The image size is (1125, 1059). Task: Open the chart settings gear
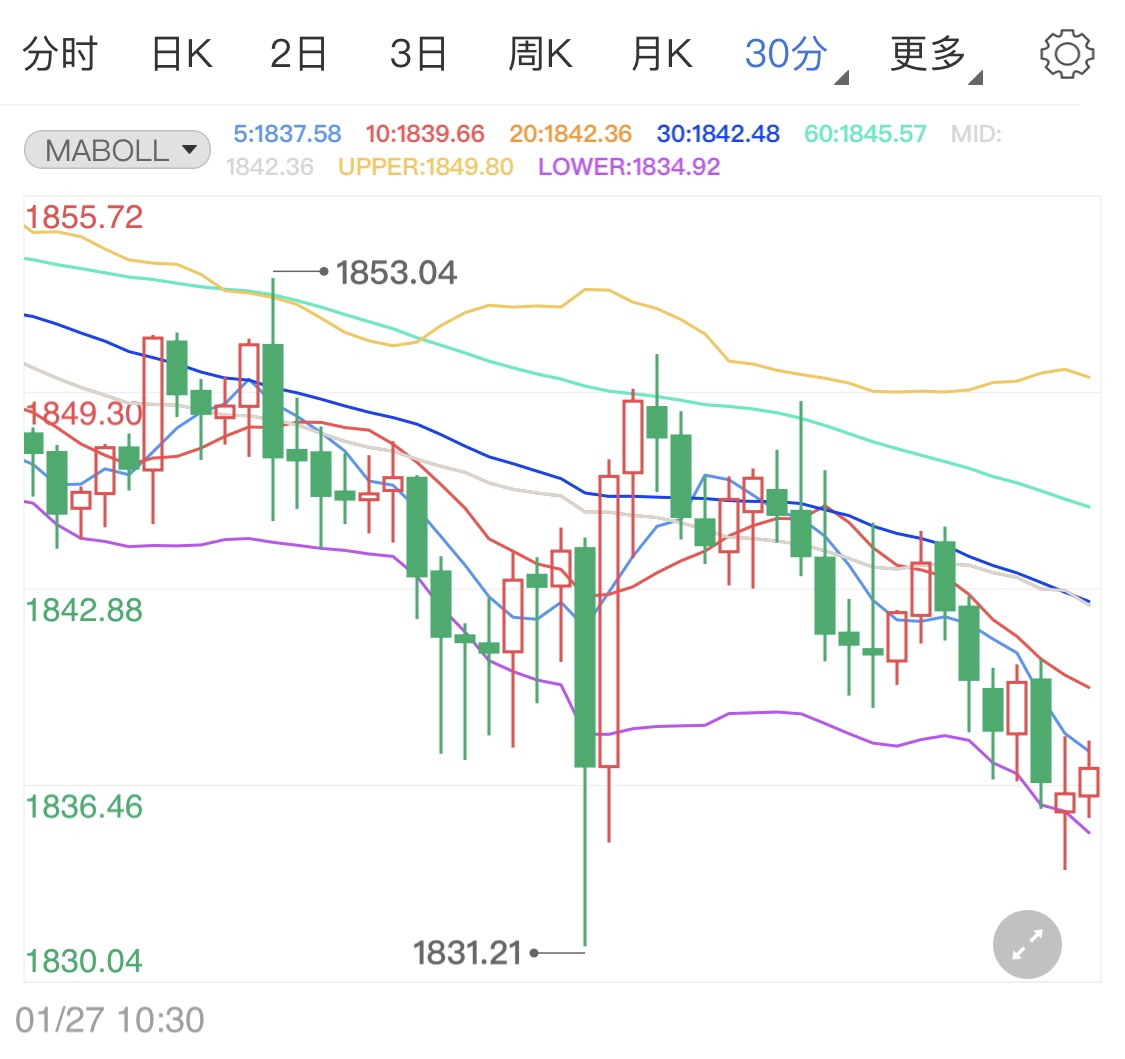click(x=1066, y=52)
